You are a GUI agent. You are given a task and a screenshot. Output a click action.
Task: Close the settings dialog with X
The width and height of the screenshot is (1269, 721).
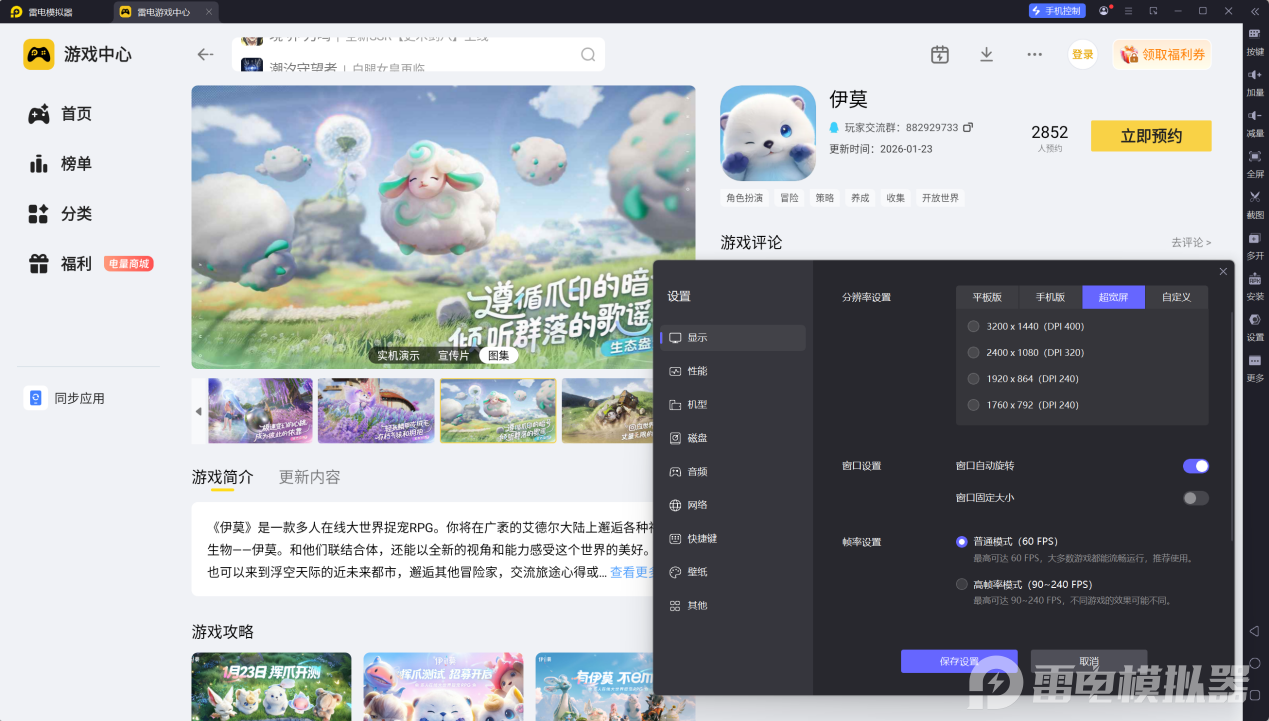(x=1223, y=272)
